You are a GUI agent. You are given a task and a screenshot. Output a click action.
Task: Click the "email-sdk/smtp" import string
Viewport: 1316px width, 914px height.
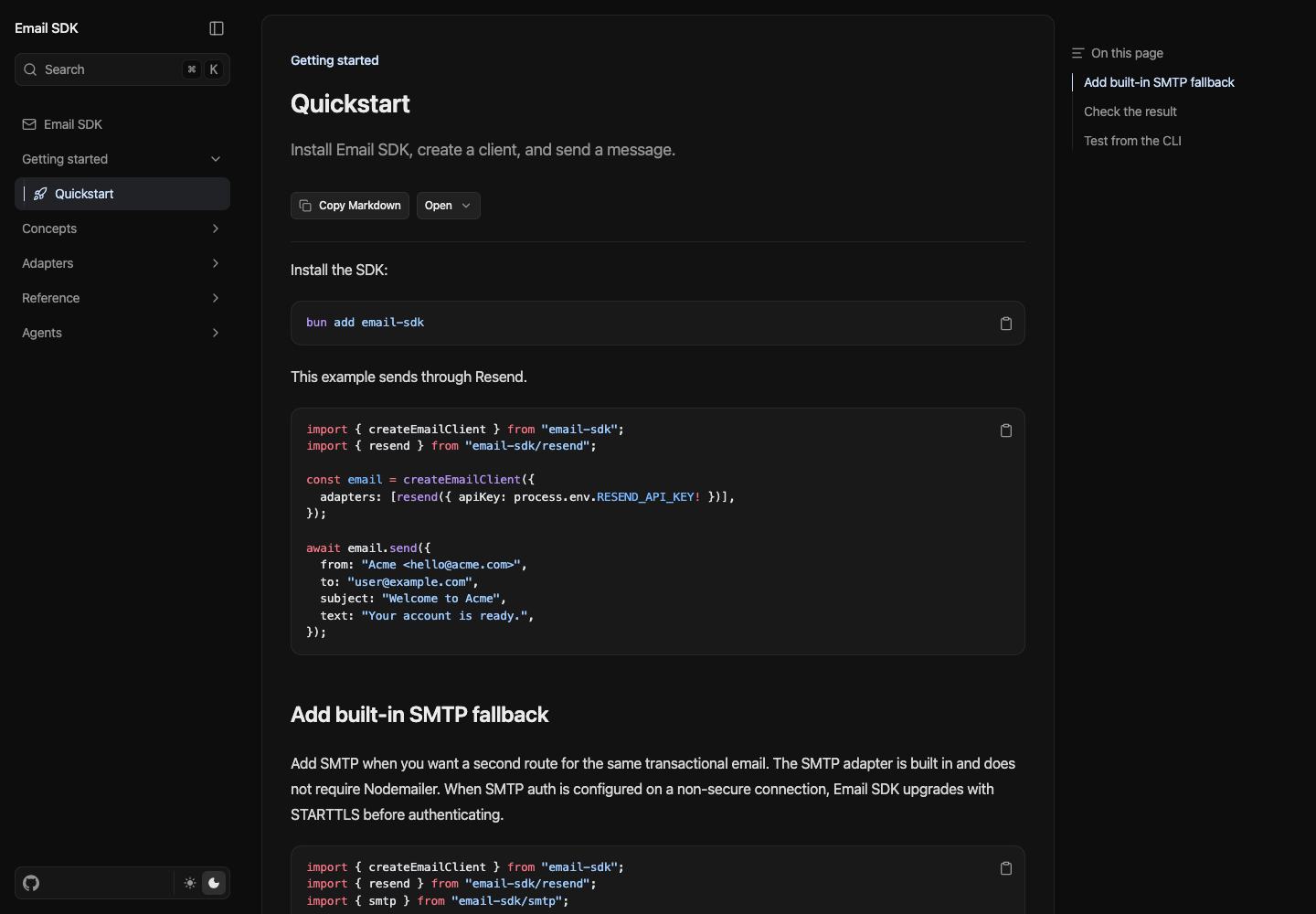pos(506,901)
